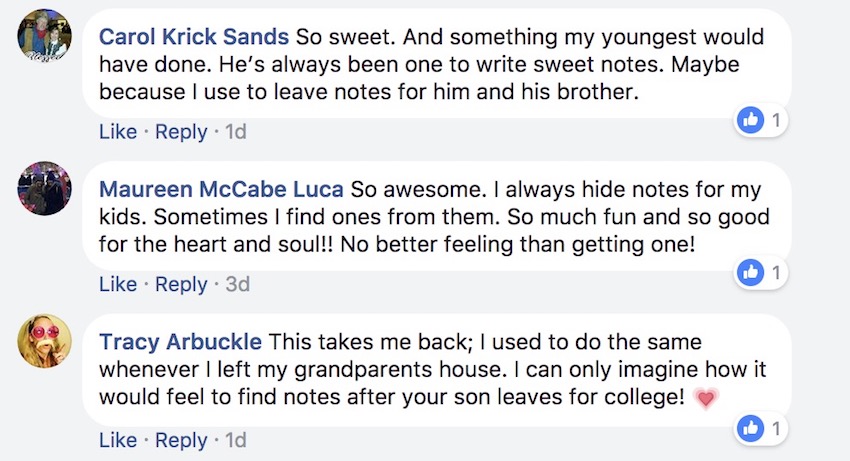Open Maureen McCabe Luca's profile picture

tap(44, 188)
